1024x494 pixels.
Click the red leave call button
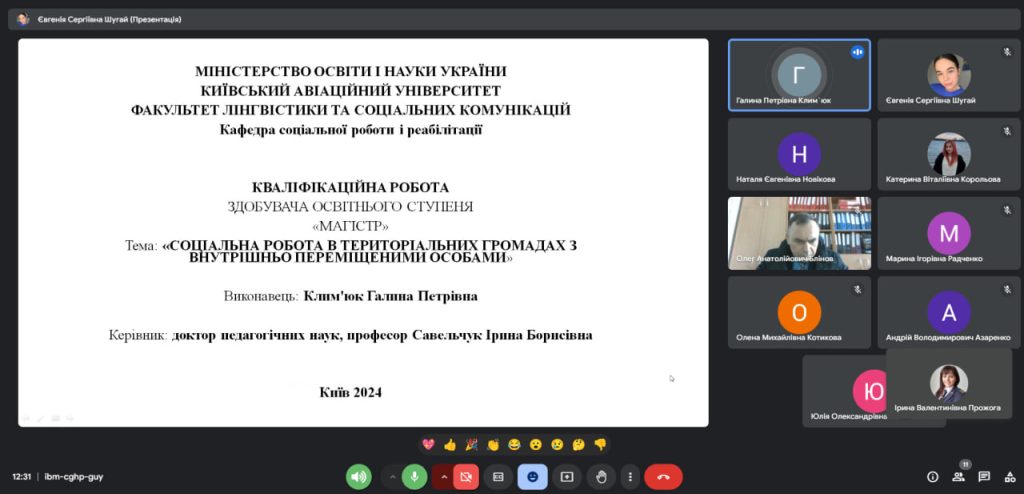(x=663, y=477)
